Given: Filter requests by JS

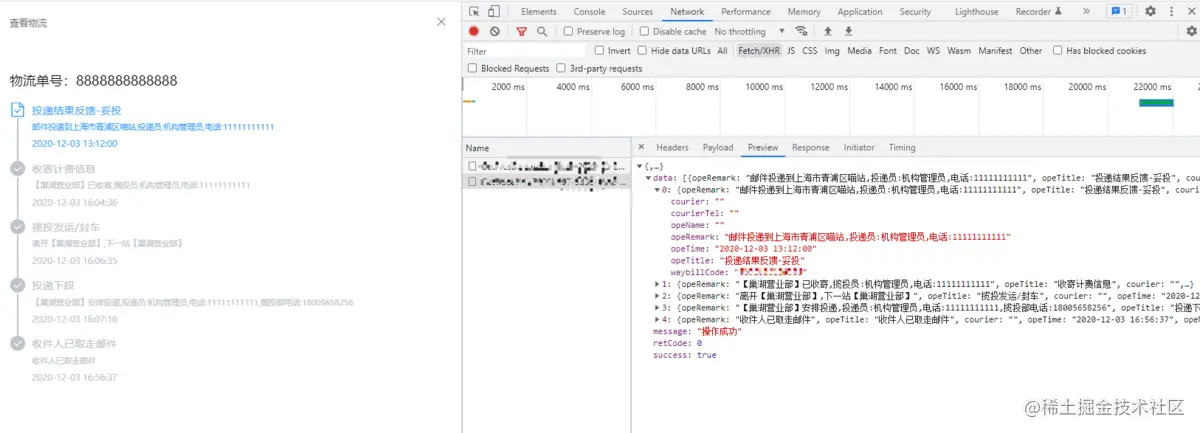Looking at the screenshot, I should (x=791, y=50).
